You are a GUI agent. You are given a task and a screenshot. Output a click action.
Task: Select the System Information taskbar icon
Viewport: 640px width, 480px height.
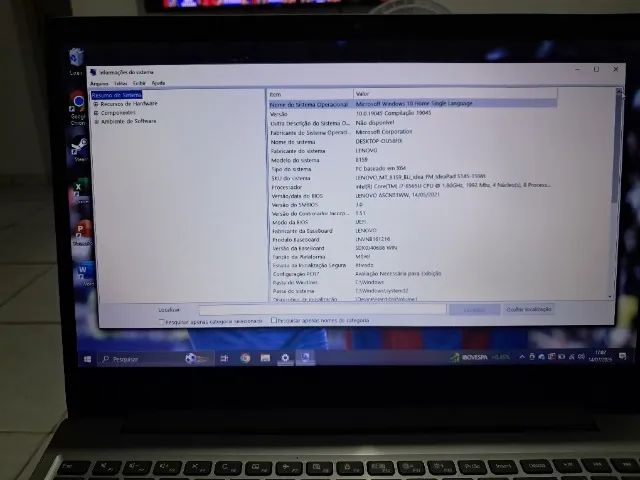tap(305, 358)
